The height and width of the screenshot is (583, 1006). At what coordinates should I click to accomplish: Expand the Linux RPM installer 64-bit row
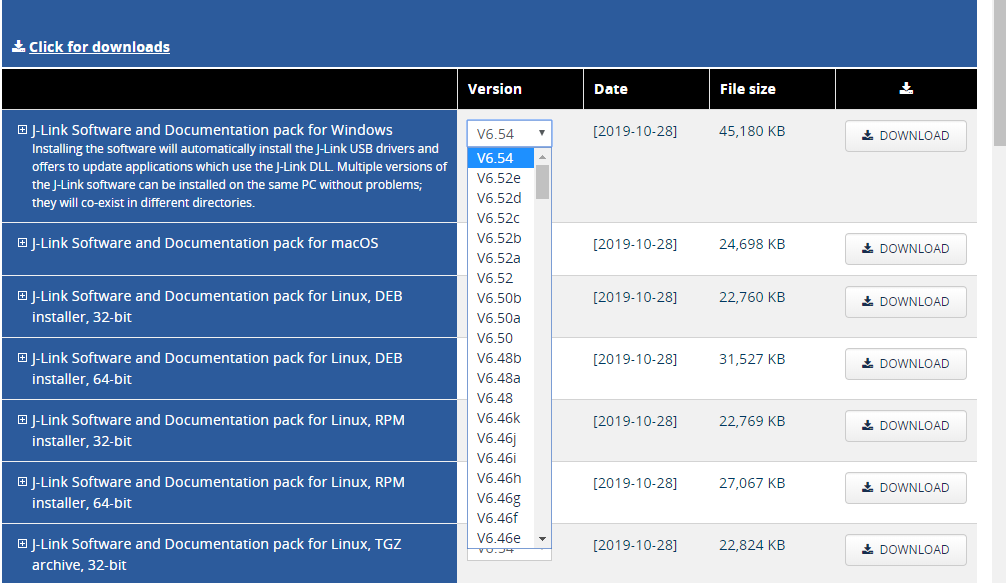tap(22, 481)
